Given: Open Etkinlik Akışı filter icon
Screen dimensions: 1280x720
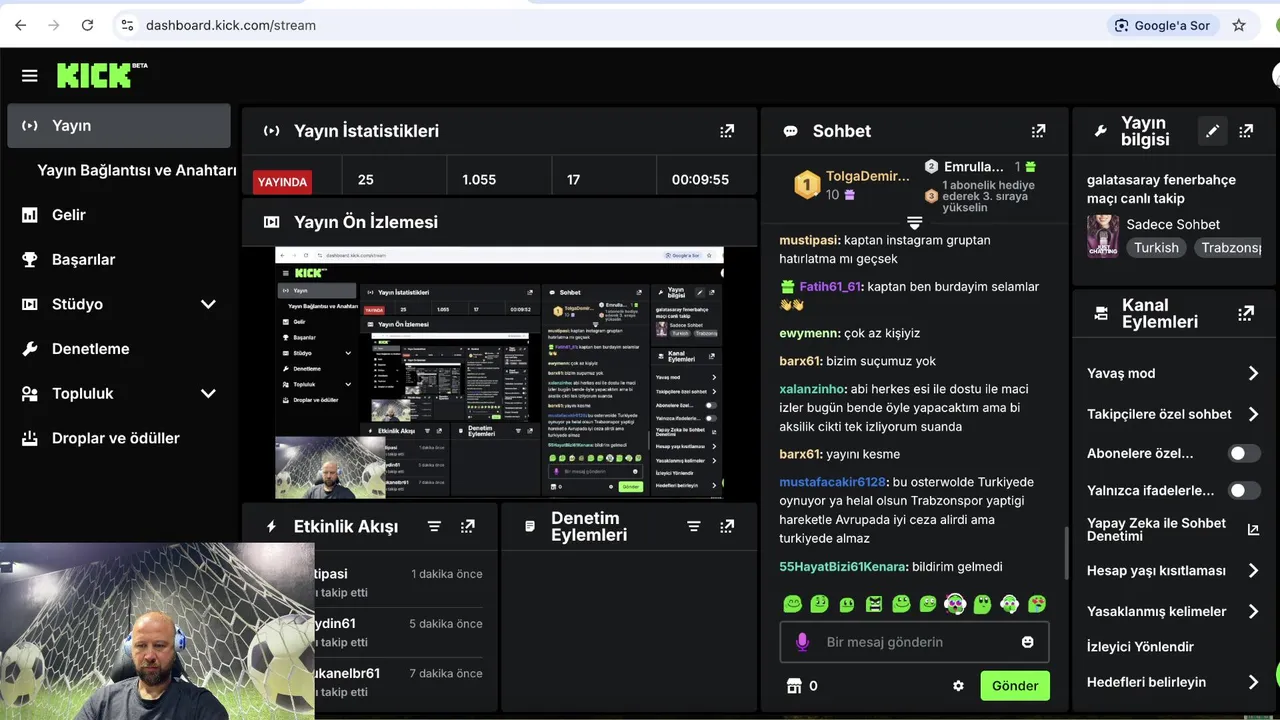Looking at the screenshot, I should click(x=434, y=526).
